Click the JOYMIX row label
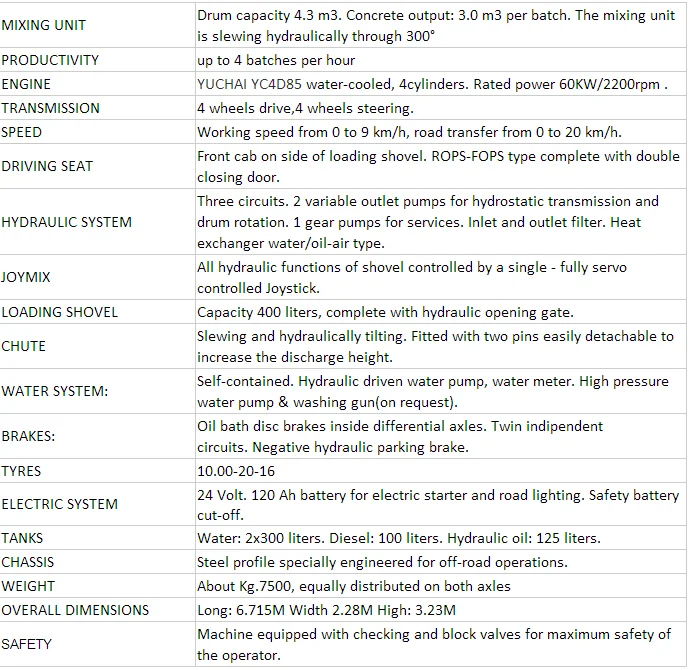This screenshot has width=689, height=670. [27, 278]
